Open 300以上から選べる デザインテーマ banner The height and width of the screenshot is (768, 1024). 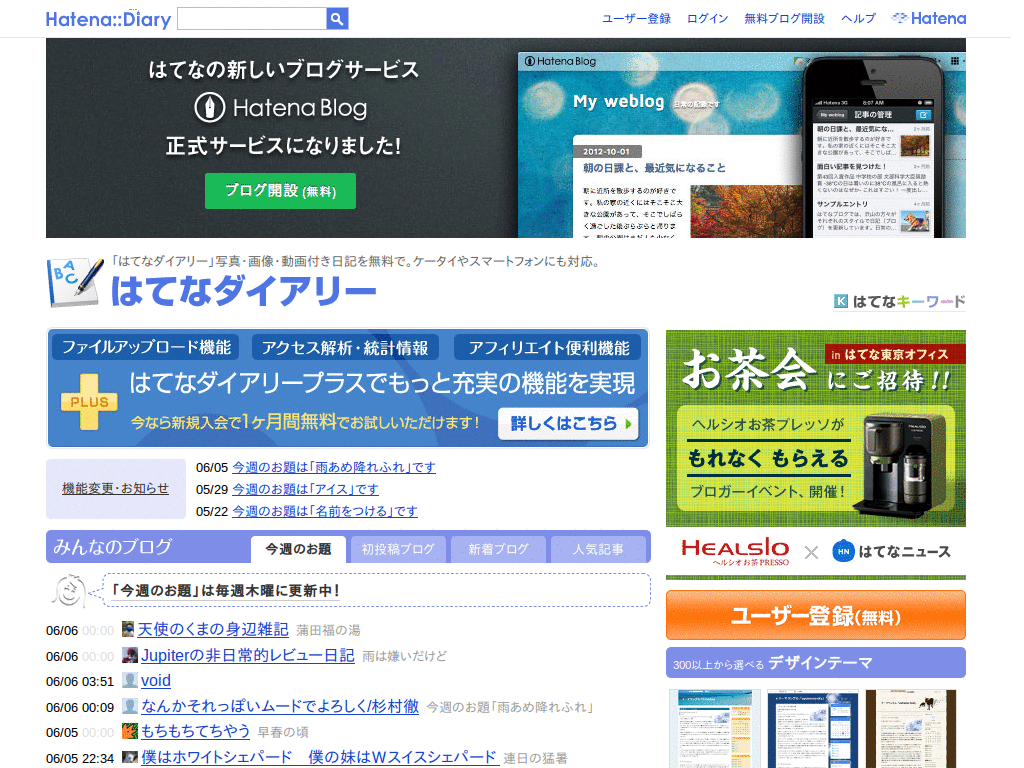pos(816,663)
